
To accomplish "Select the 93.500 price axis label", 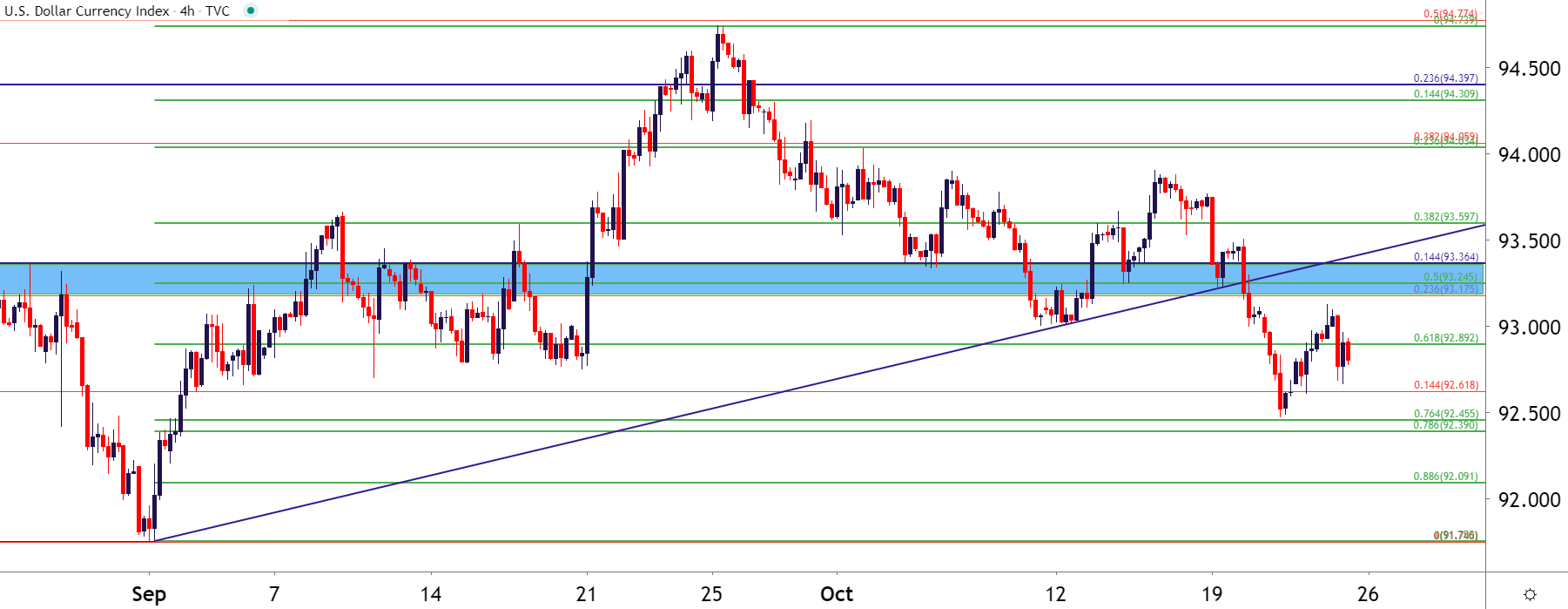I will (x=1529, y=241).
